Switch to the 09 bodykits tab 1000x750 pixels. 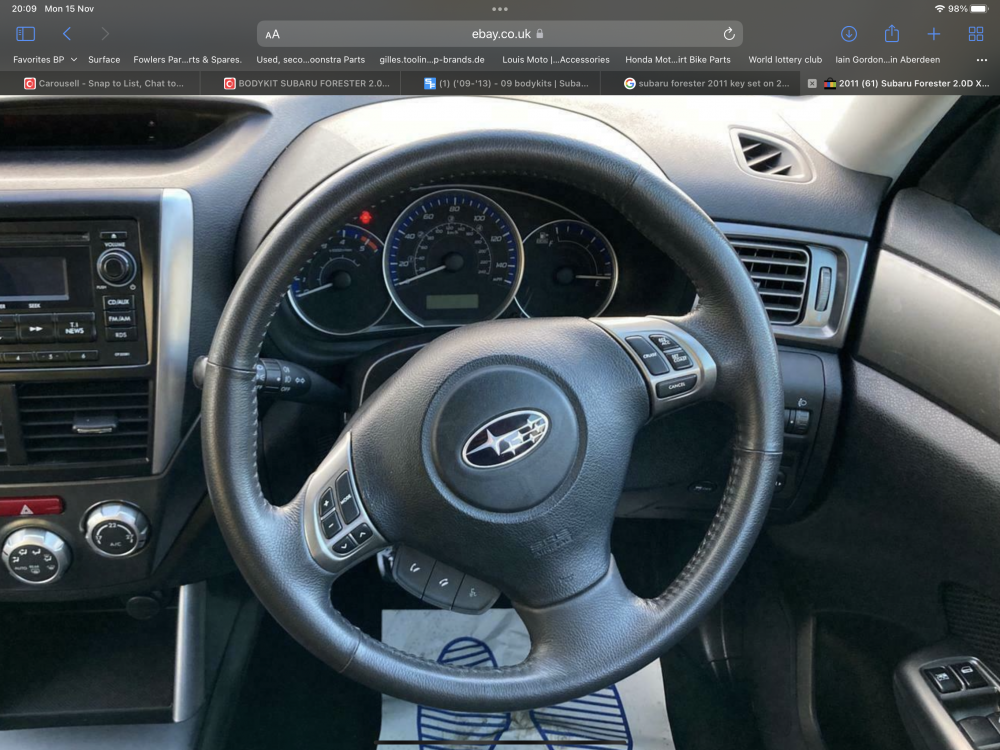(506, 84)
